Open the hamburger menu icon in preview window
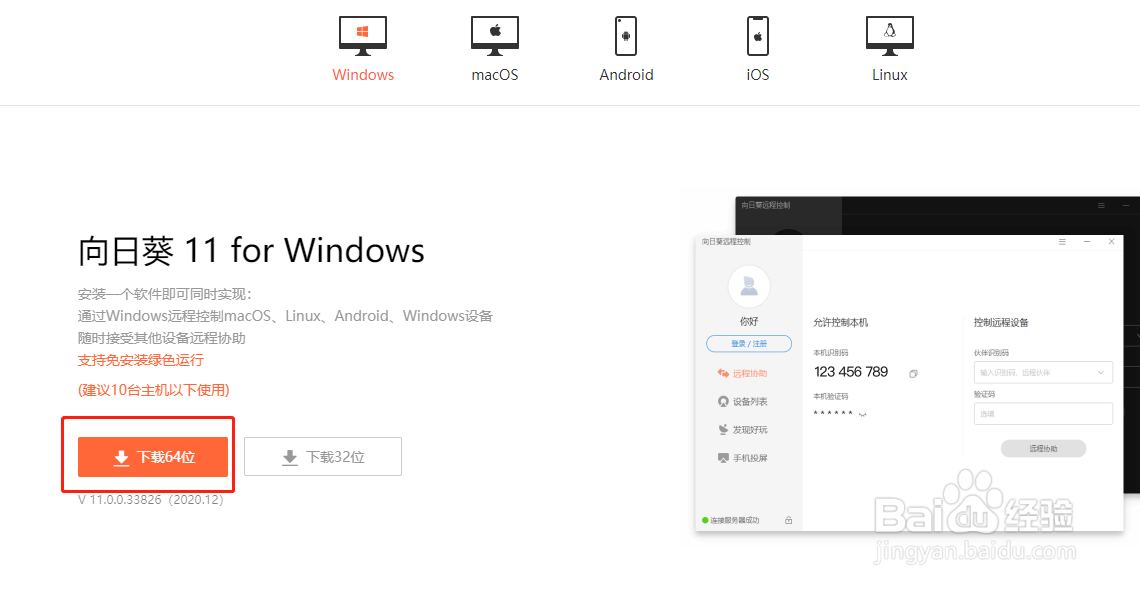1140x591 pixels. [1062, 241]
